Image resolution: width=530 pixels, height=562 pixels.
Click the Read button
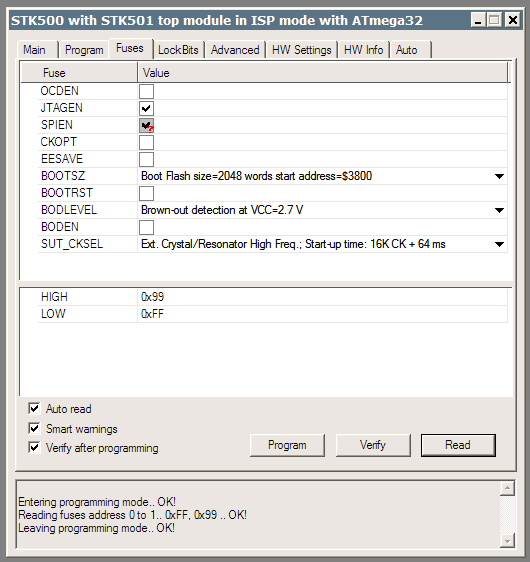[458, 445]
